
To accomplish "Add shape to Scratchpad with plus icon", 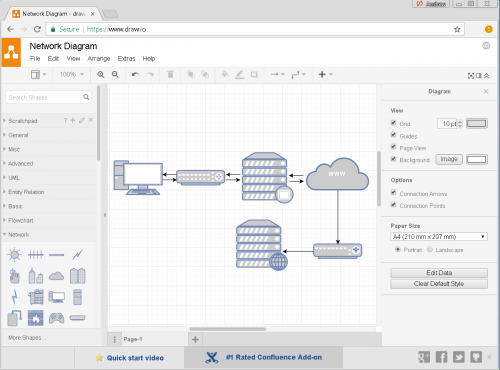I will [73, 120].
